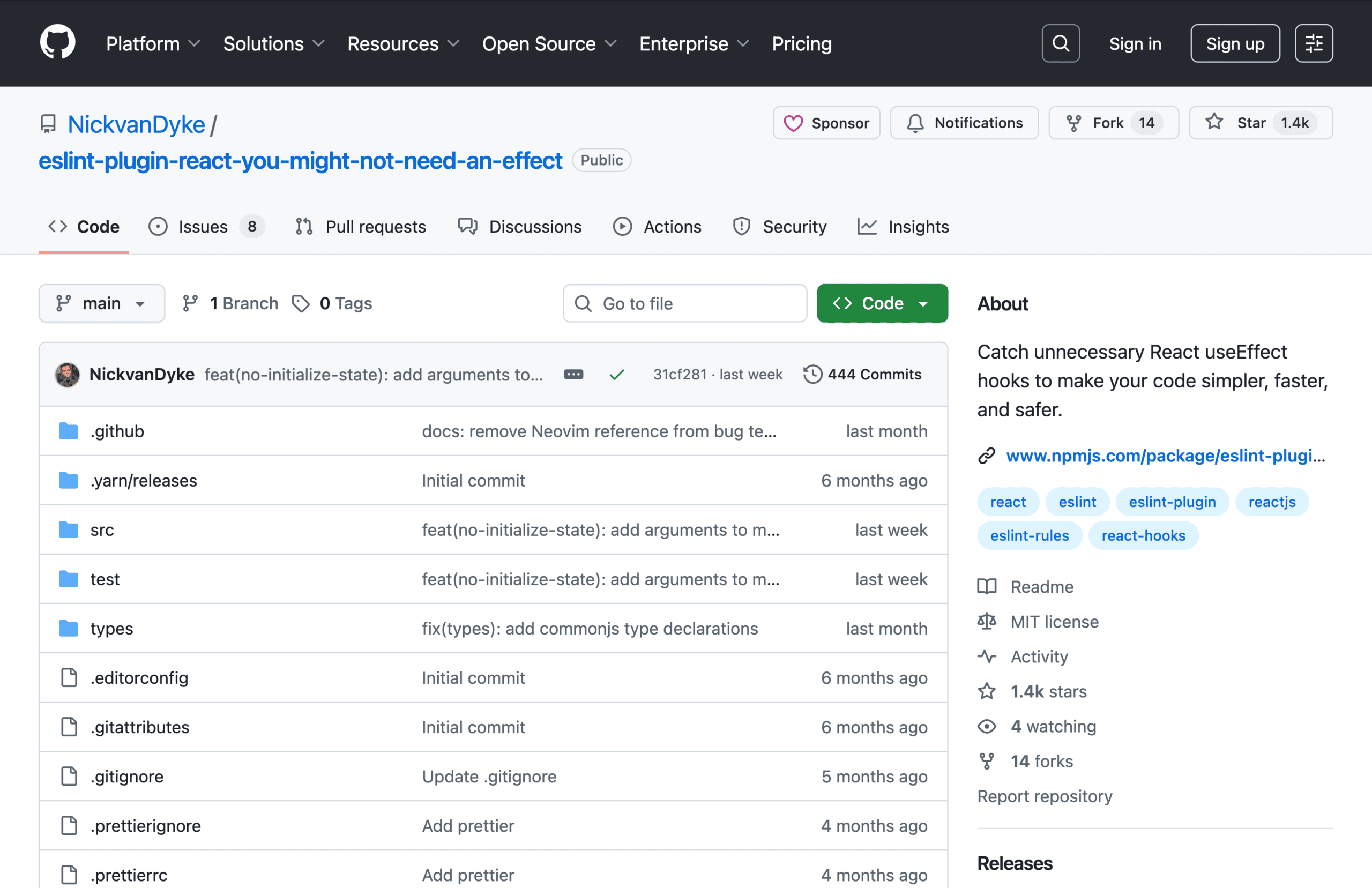The height and width of the screenshot is (888, 1372).
Task: Expand the main branch dropdown
Action: (x=101, y=303)
